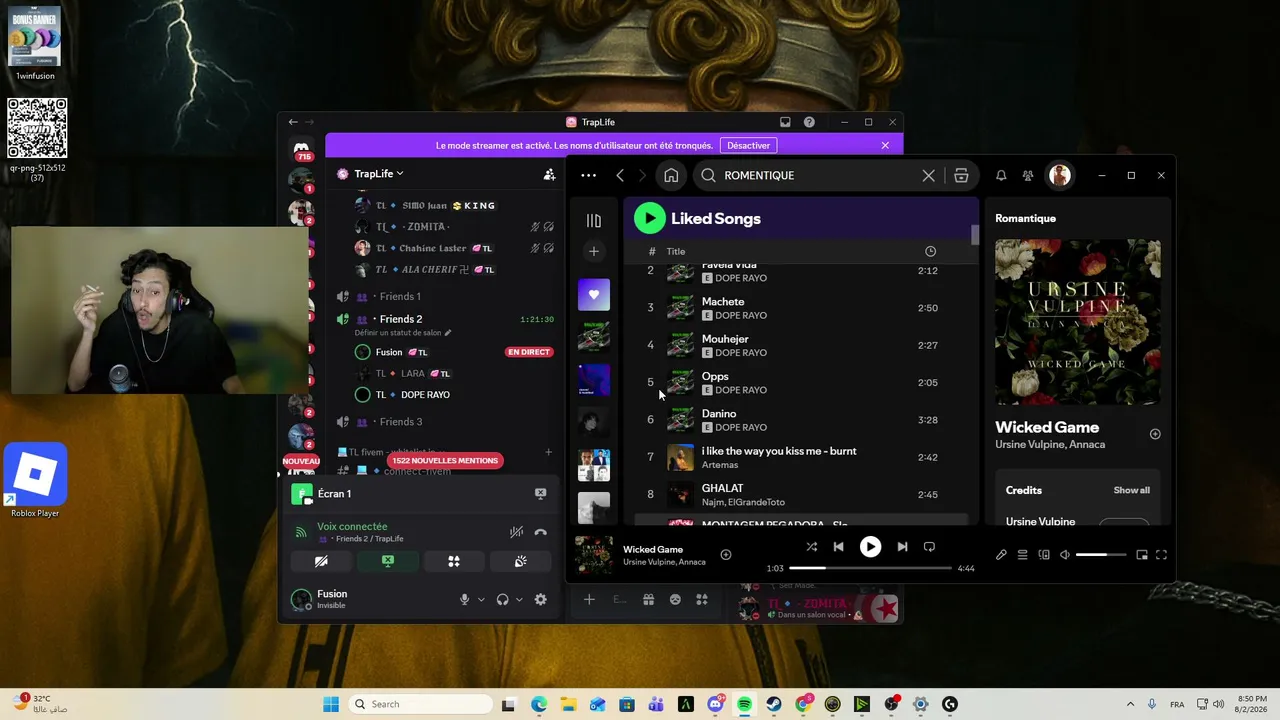
Task: Clear the ROMENTIQUE search text
Action: (x=928, y=175)
